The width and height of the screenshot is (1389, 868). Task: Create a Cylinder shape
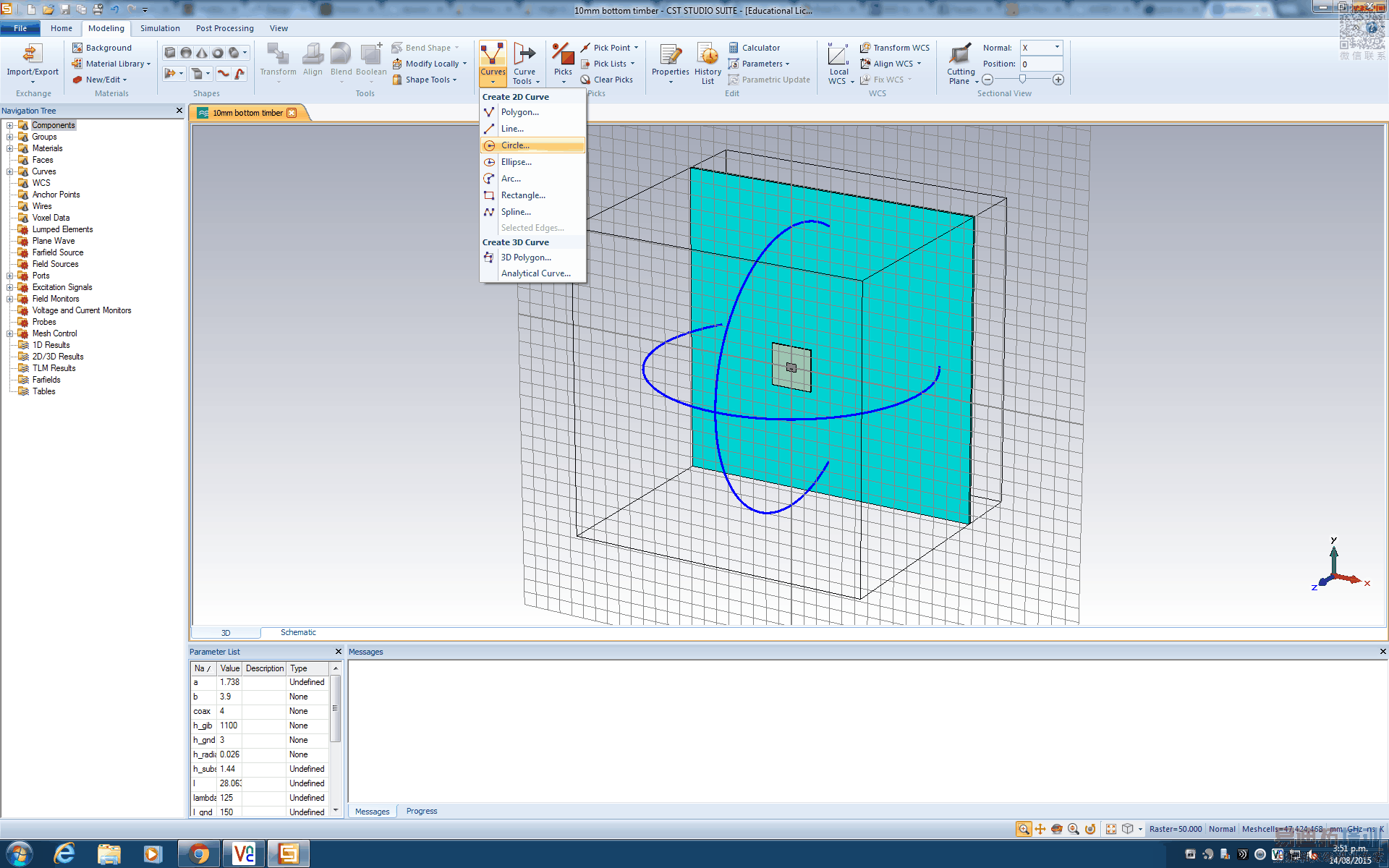[234, 53]
